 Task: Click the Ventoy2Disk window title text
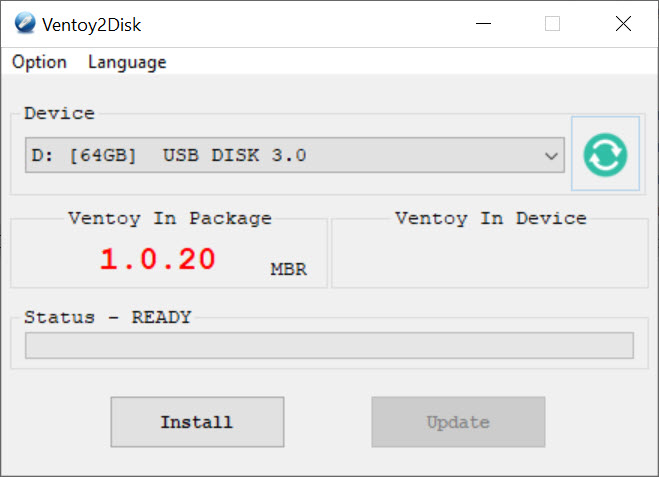click(x=92, y=25)
